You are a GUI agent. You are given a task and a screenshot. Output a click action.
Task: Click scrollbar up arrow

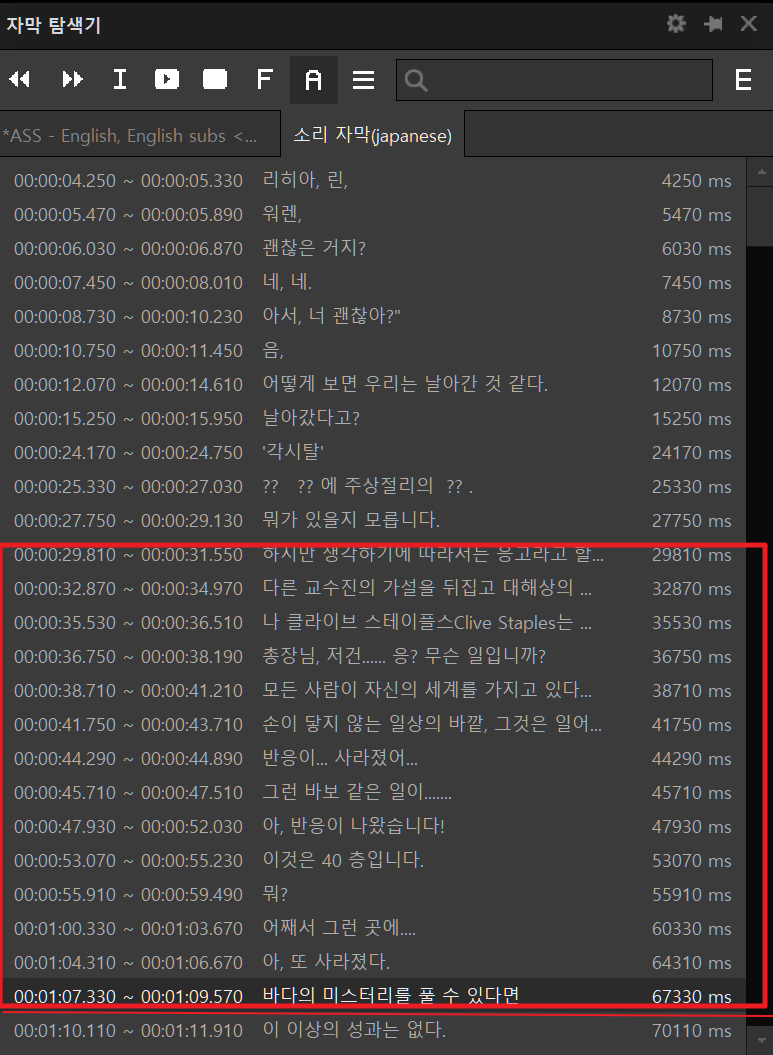[761, 173]
